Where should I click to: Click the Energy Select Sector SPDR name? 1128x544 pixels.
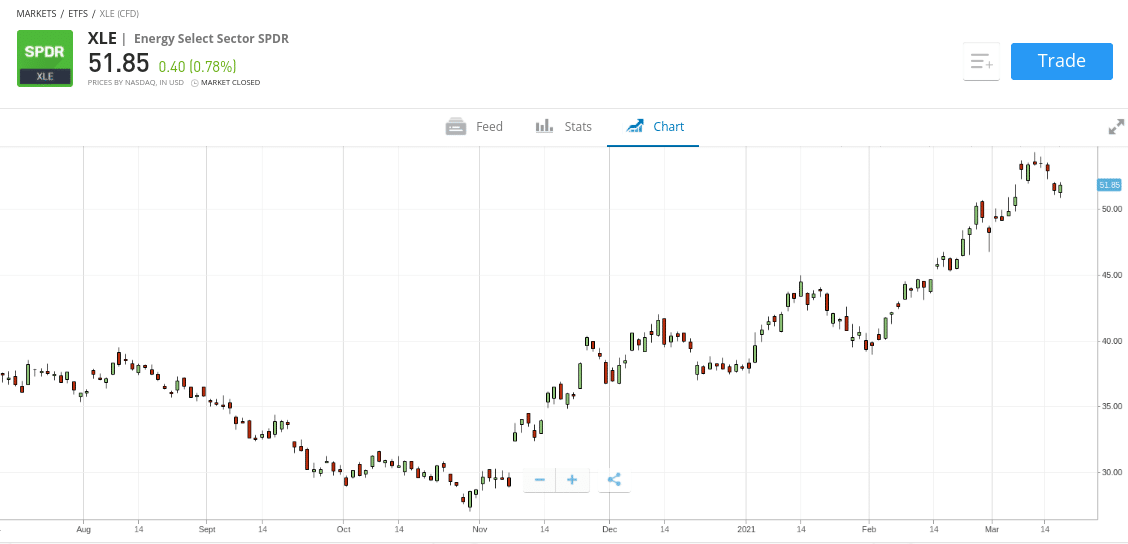[211, 39]
